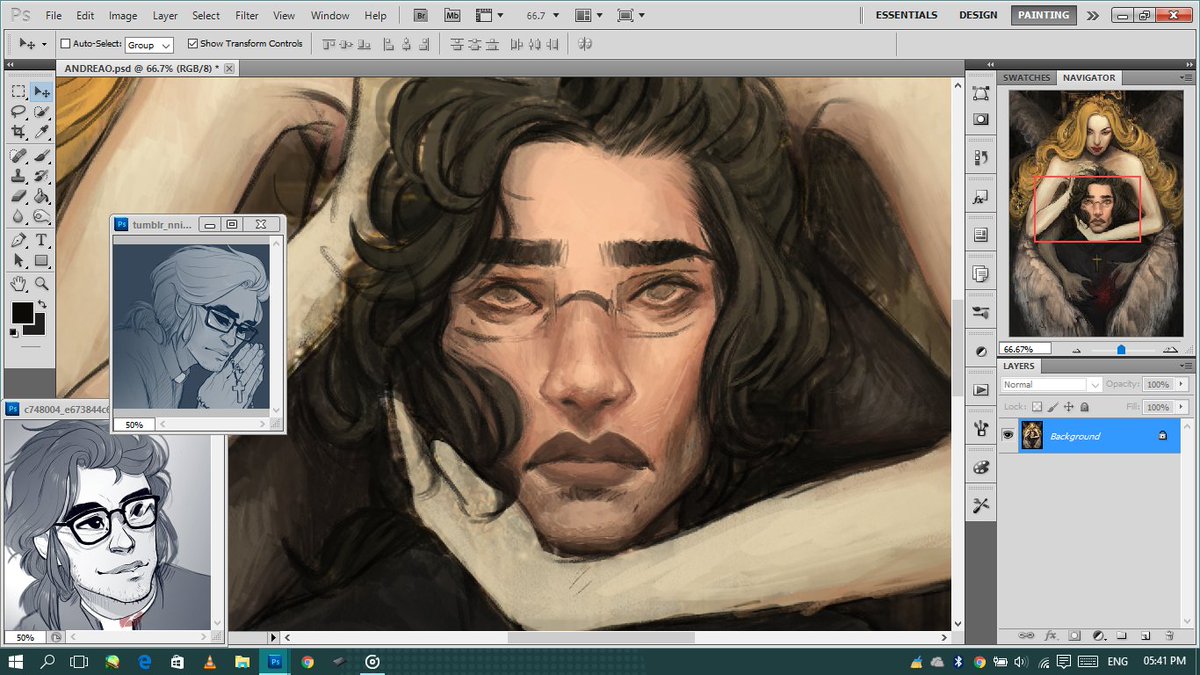Select the Hand tool

[x=18, y=284]
